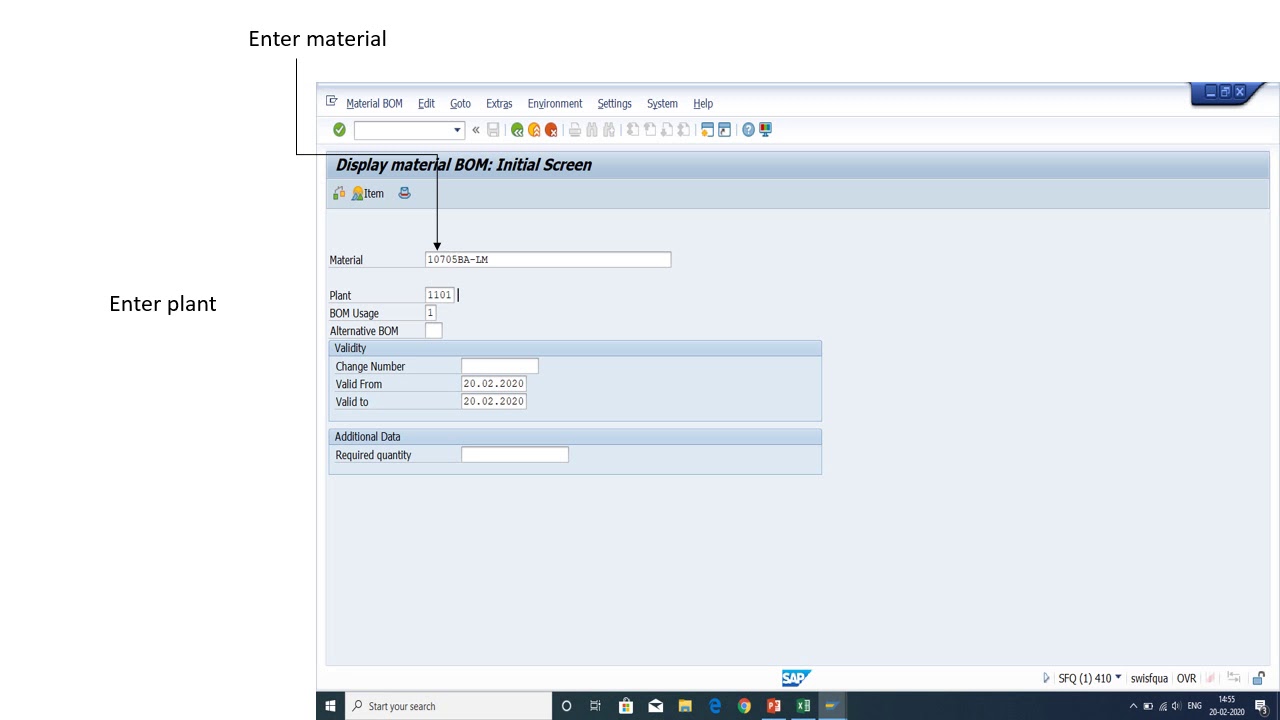Image resolution: width=1280 pixels, height=720 pixels.
Task: Open Microsoft Store from the taskbar
Action: click(626, 706)
